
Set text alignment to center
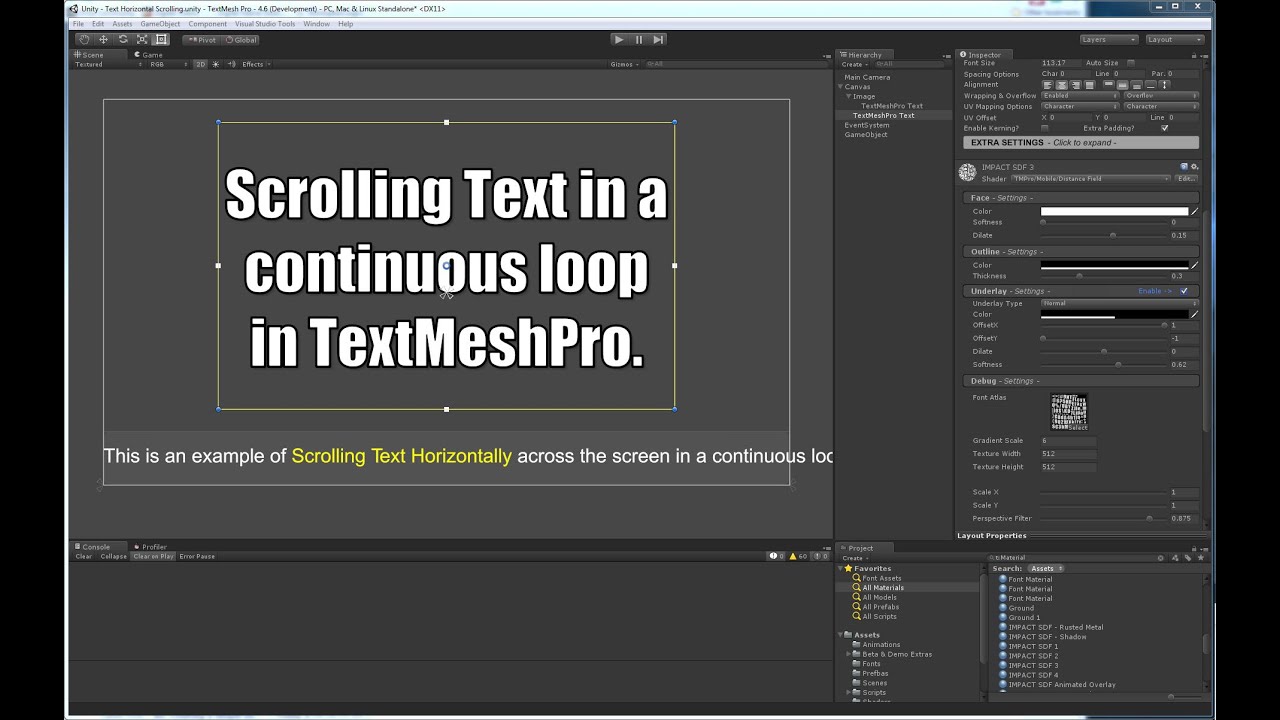pyautogui.click(x=1062, y=85)
